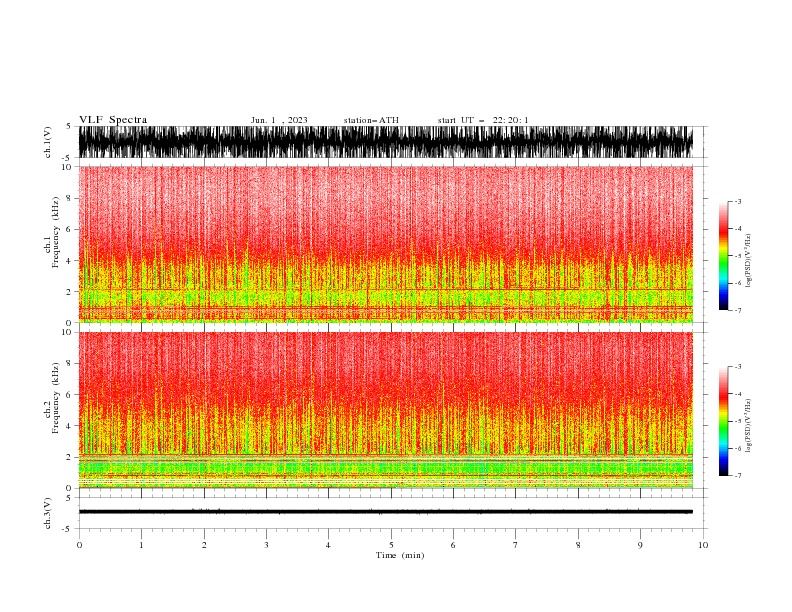792x612 pixels.
Task: Select the date 'Jun. 1, 2023' label
Action: (279, 120)
